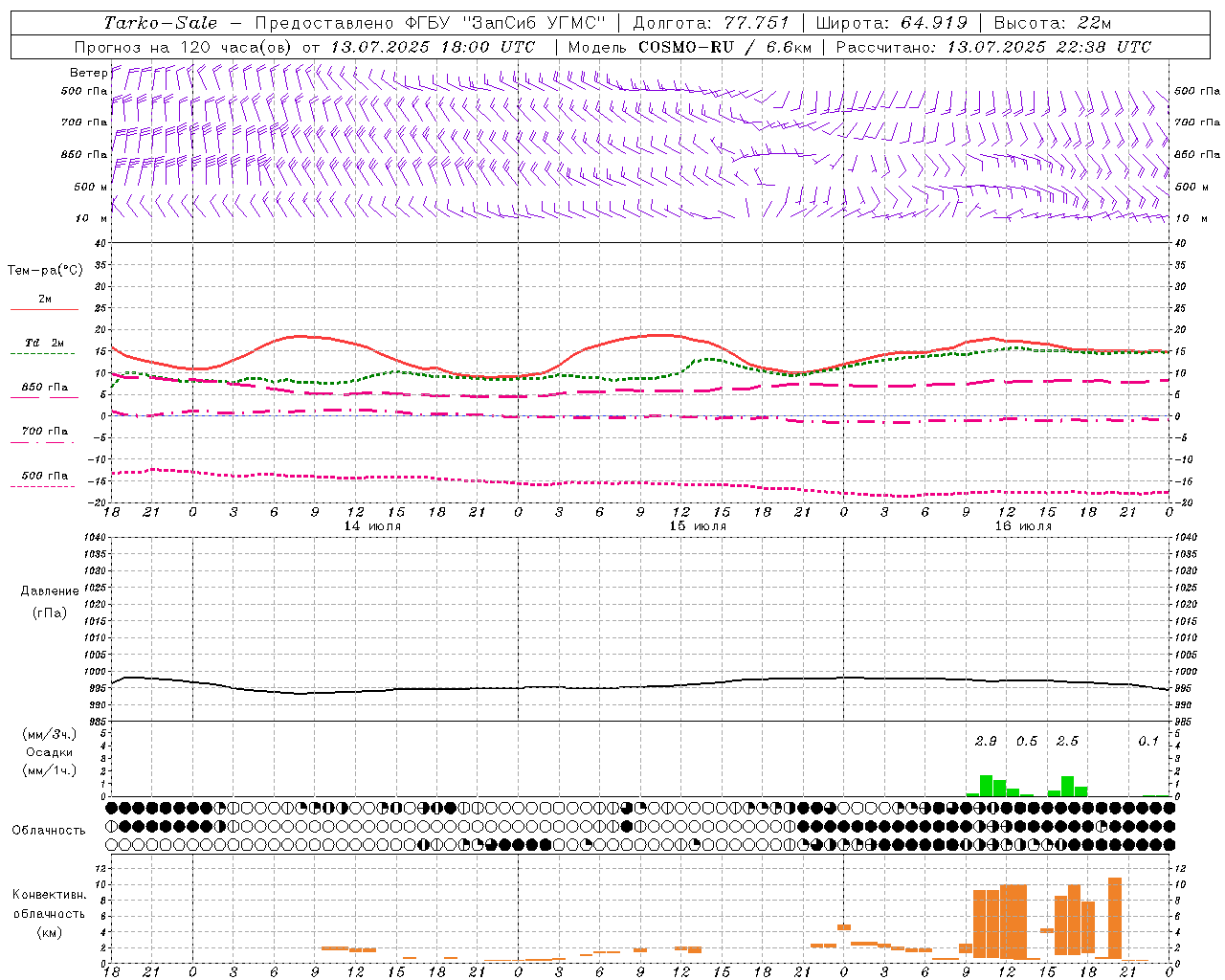Click the precipitation total "2.9"
This screenshot has width=1225, height=980.
coord(986,742)
